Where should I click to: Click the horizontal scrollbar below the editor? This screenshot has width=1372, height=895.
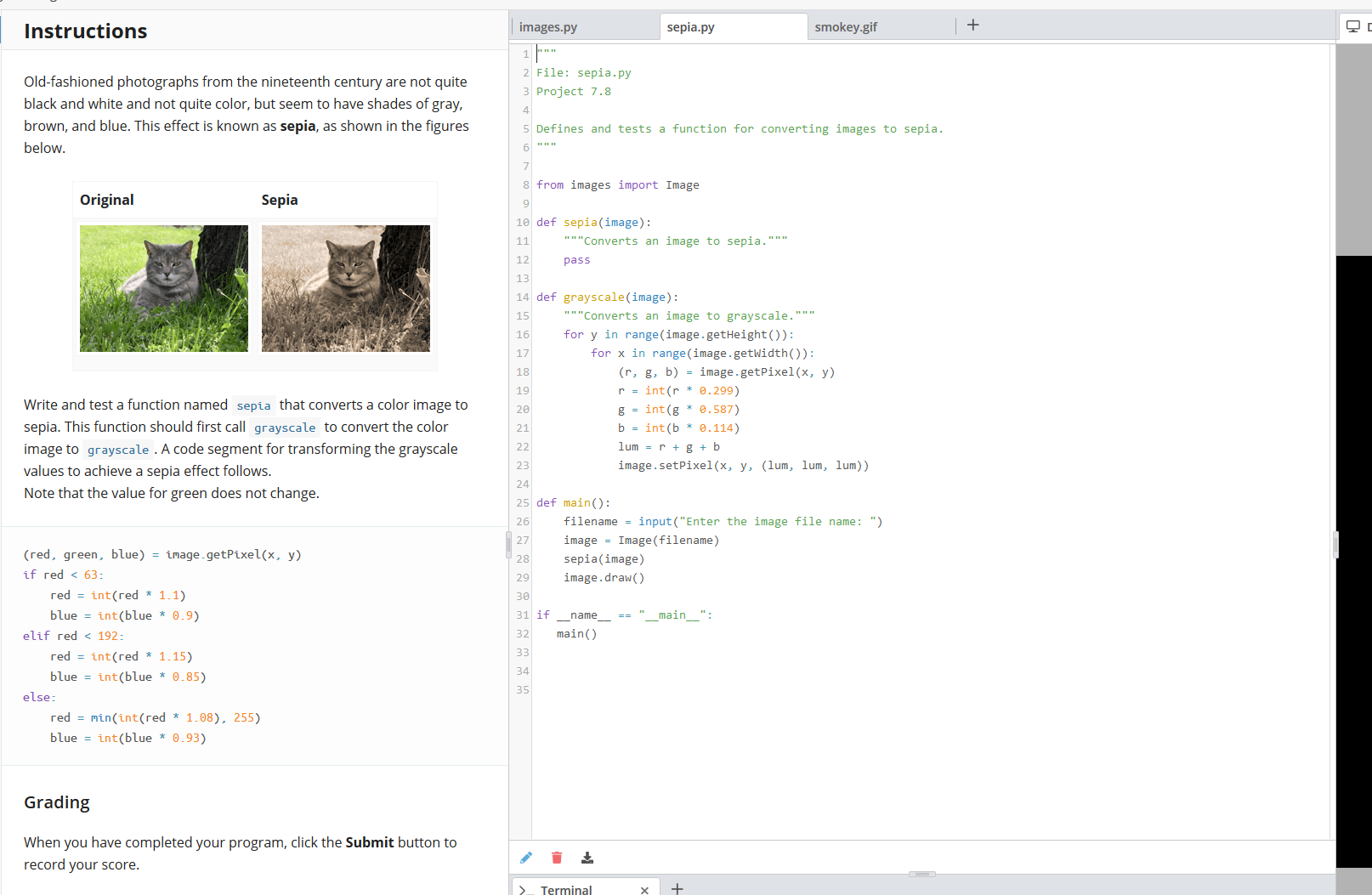[921, 873]
